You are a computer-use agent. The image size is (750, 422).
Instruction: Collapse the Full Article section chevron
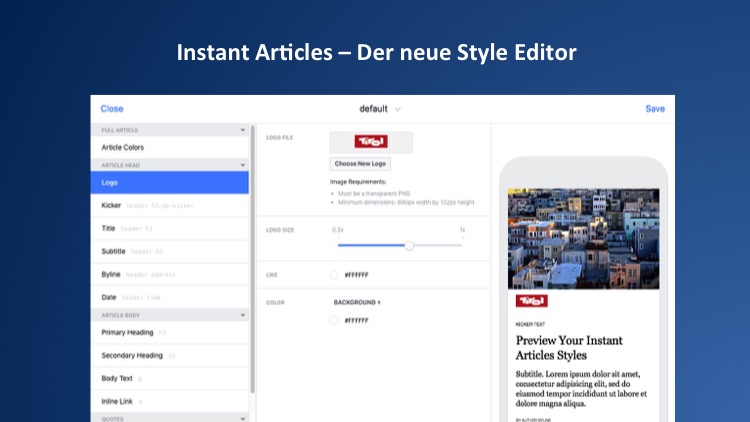pyautogui.click(x=242, y=130)
